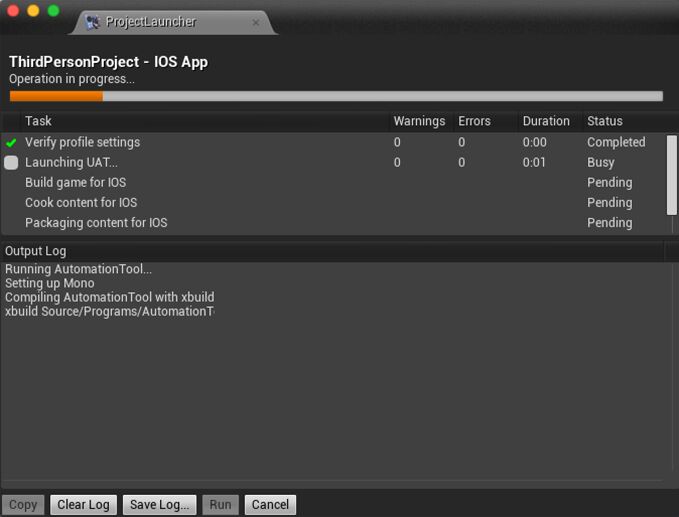Click the 0:01 duration value
This screenshot has height=517, width=679.
pyautogui.click(x=534, y=162)
